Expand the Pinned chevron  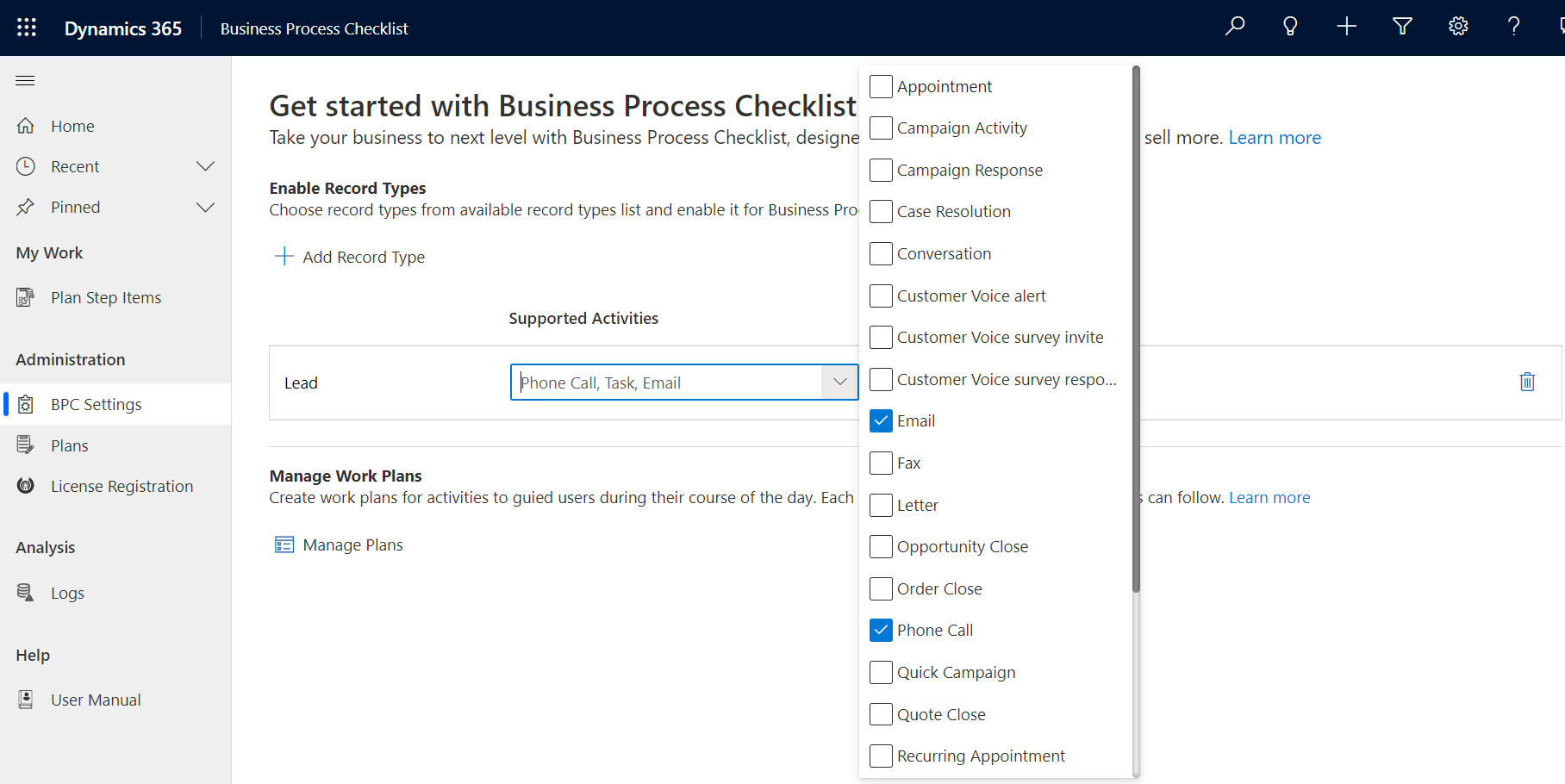[x=205, y=207]
